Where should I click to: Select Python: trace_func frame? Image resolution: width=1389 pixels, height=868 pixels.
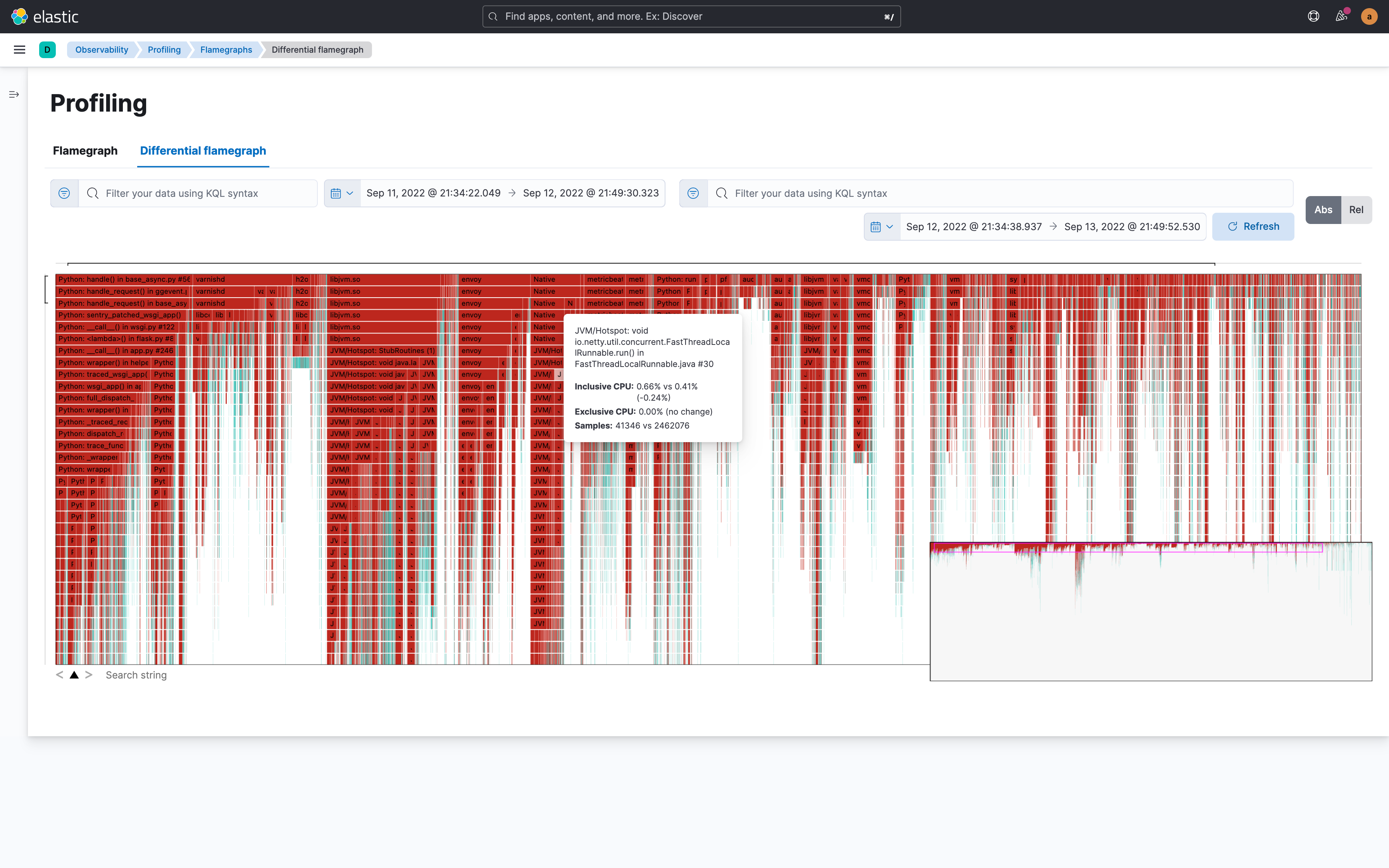(91, 446)
